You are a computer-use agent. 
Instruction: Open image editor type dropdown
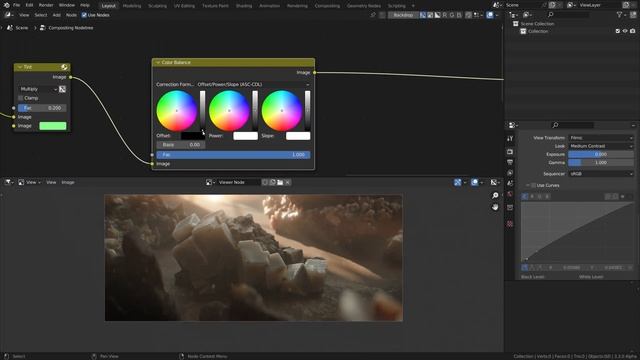tap(8, 182)
